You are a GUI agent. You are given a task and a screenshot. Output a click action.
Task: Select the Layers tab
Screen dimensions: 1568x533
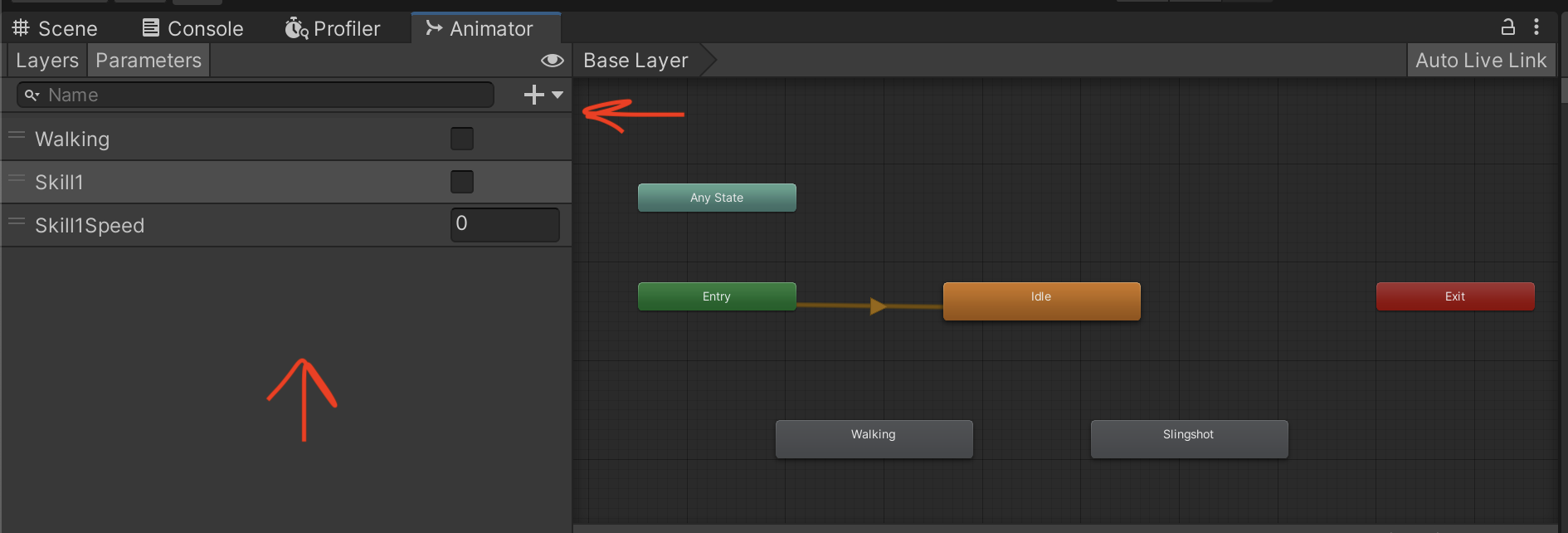[x=46, y=61]
